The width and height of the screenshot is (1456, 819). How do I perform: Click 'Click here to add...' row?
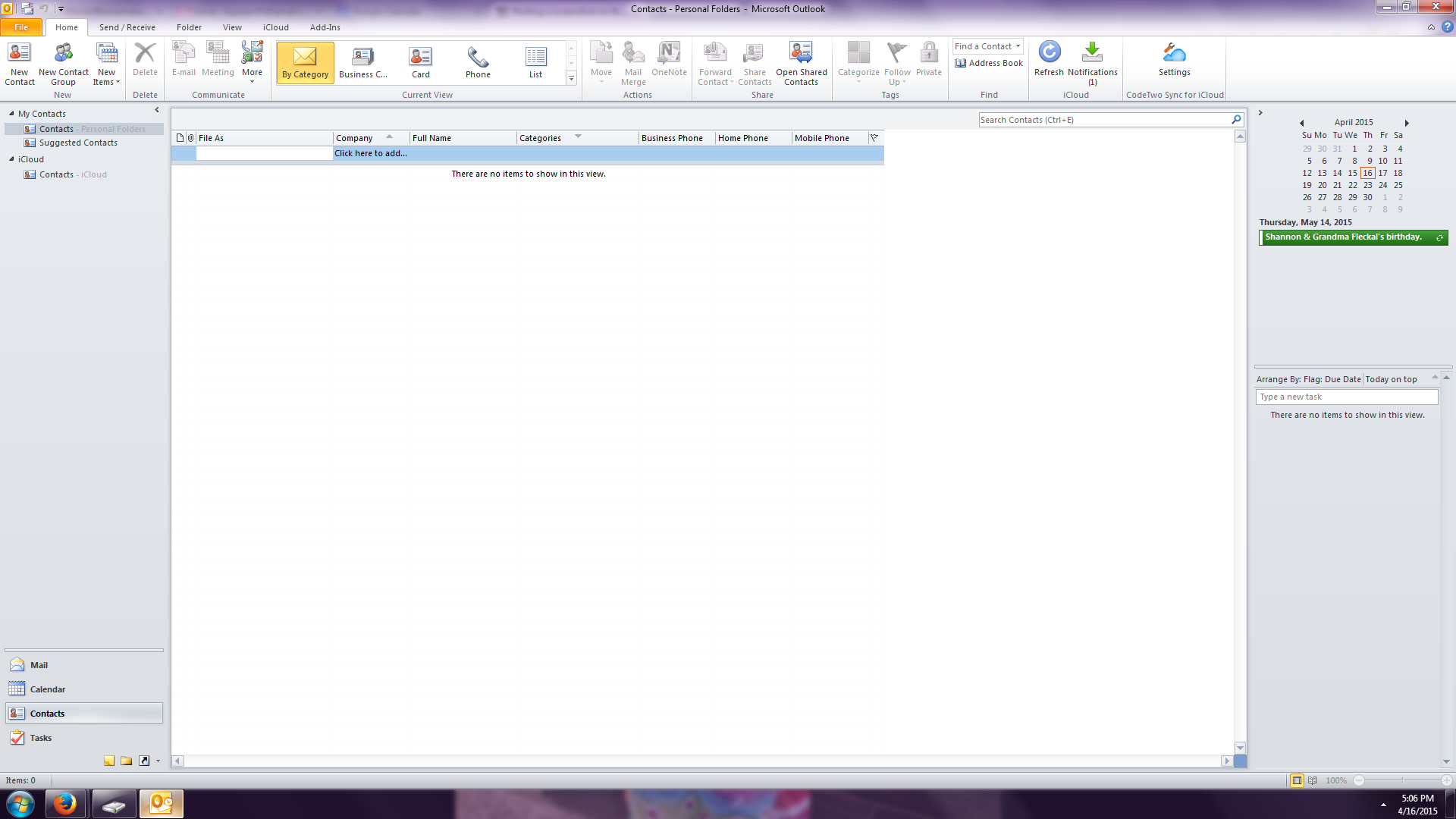pyautogui.click(x=528, y=153)
